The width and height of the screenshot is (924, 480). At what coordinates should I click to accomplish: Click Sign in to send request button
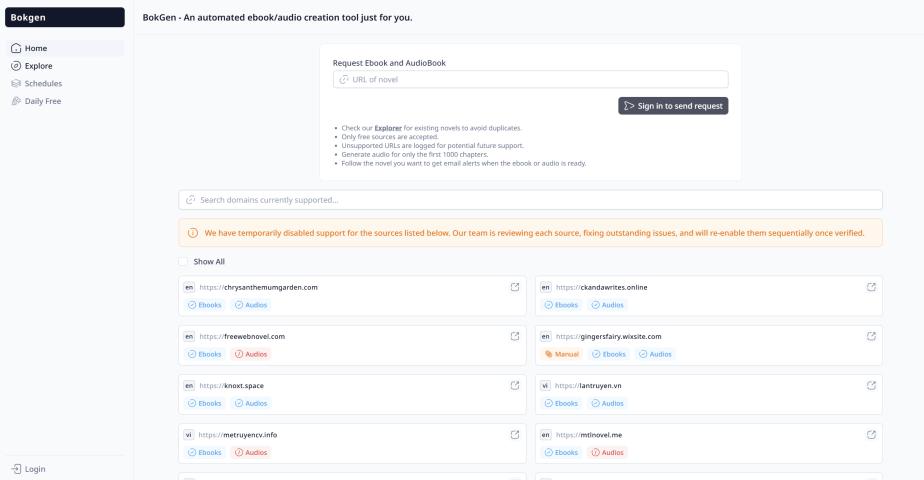[673, 106]
